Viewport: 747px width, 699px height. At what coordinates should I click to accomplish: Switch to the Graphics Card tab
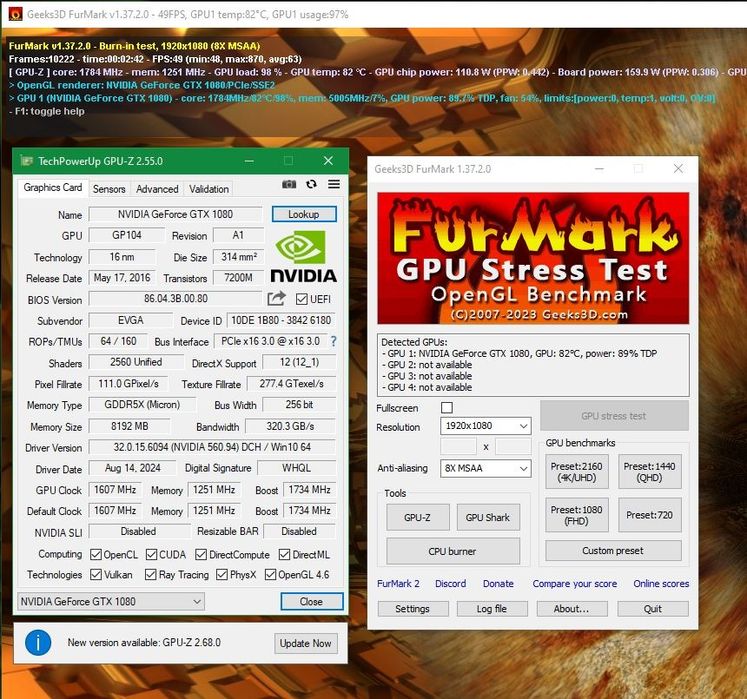pos(53,187)
